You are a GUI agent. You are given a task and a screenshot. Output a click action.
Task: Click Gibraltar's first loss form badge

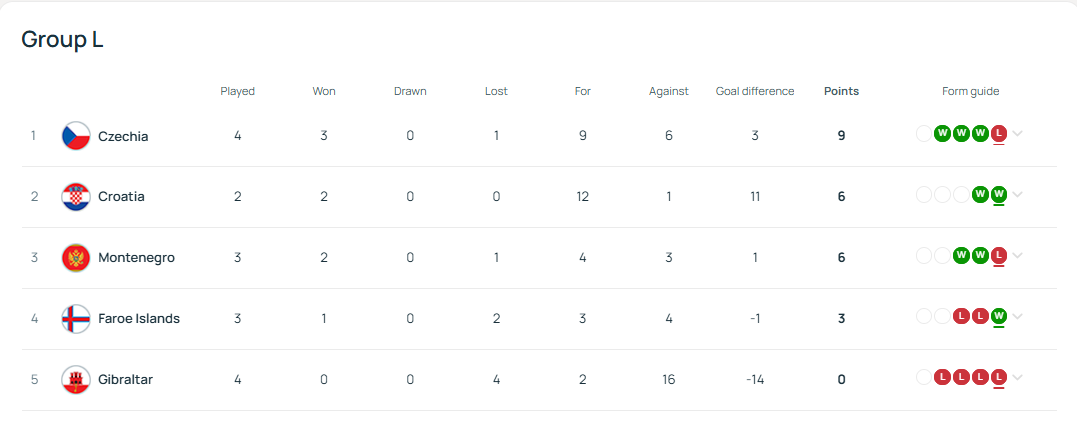(x=942, y=377)
